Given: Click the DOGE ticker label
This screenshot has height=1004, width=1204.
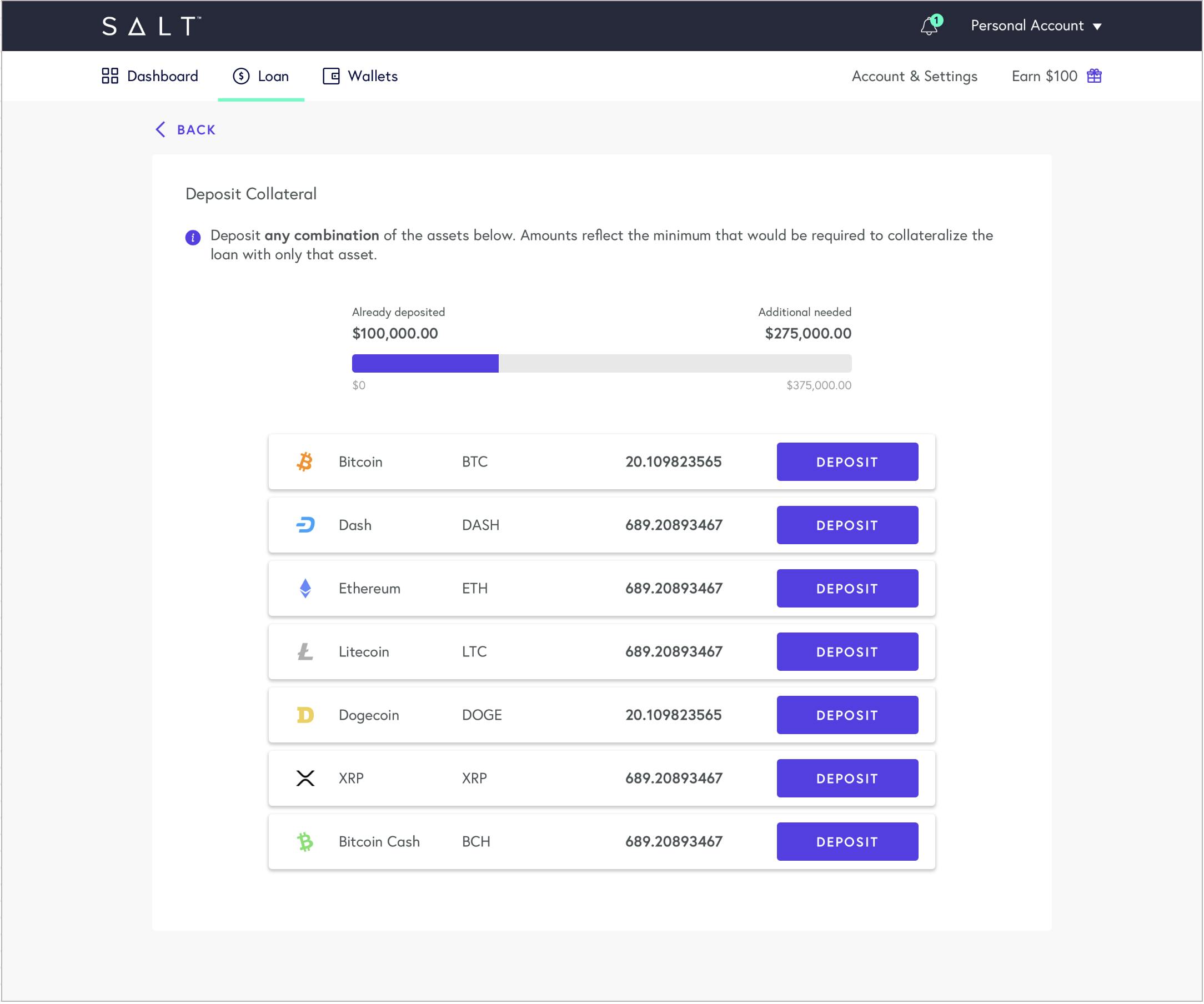Looking at the screenshot, I should [x=482, y=715].
